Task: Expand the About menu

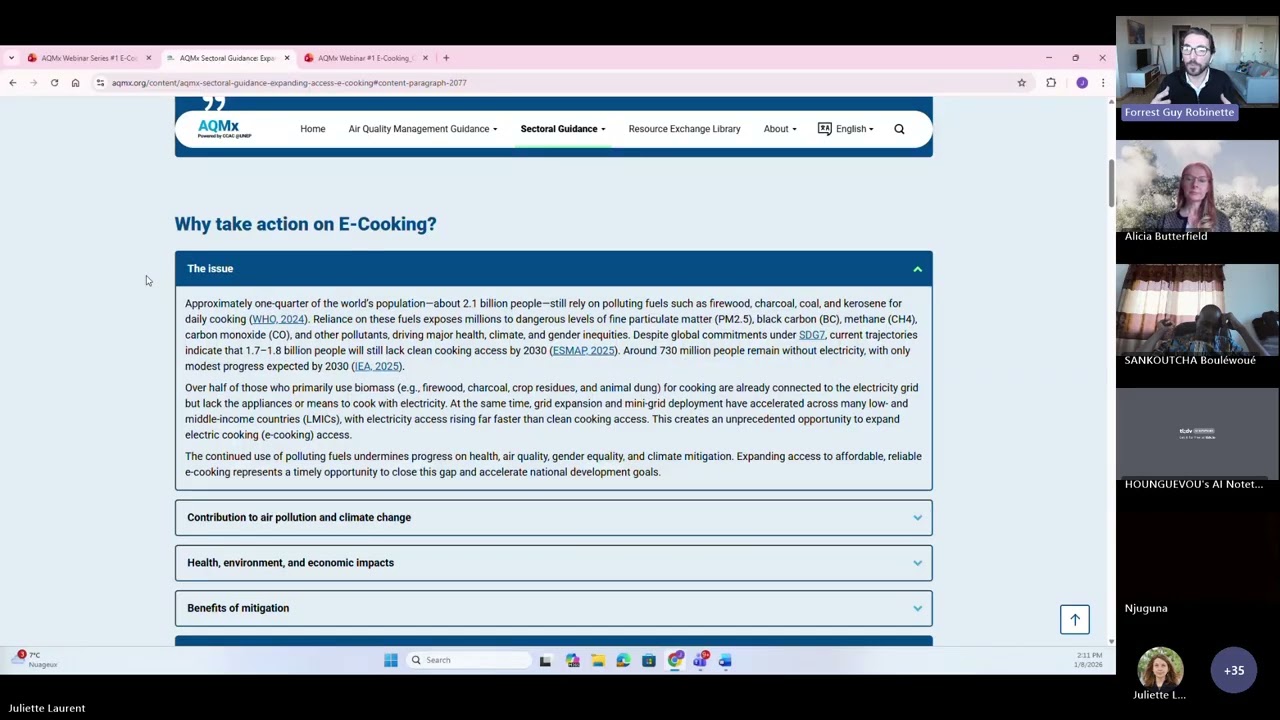Action: point(780,129)
